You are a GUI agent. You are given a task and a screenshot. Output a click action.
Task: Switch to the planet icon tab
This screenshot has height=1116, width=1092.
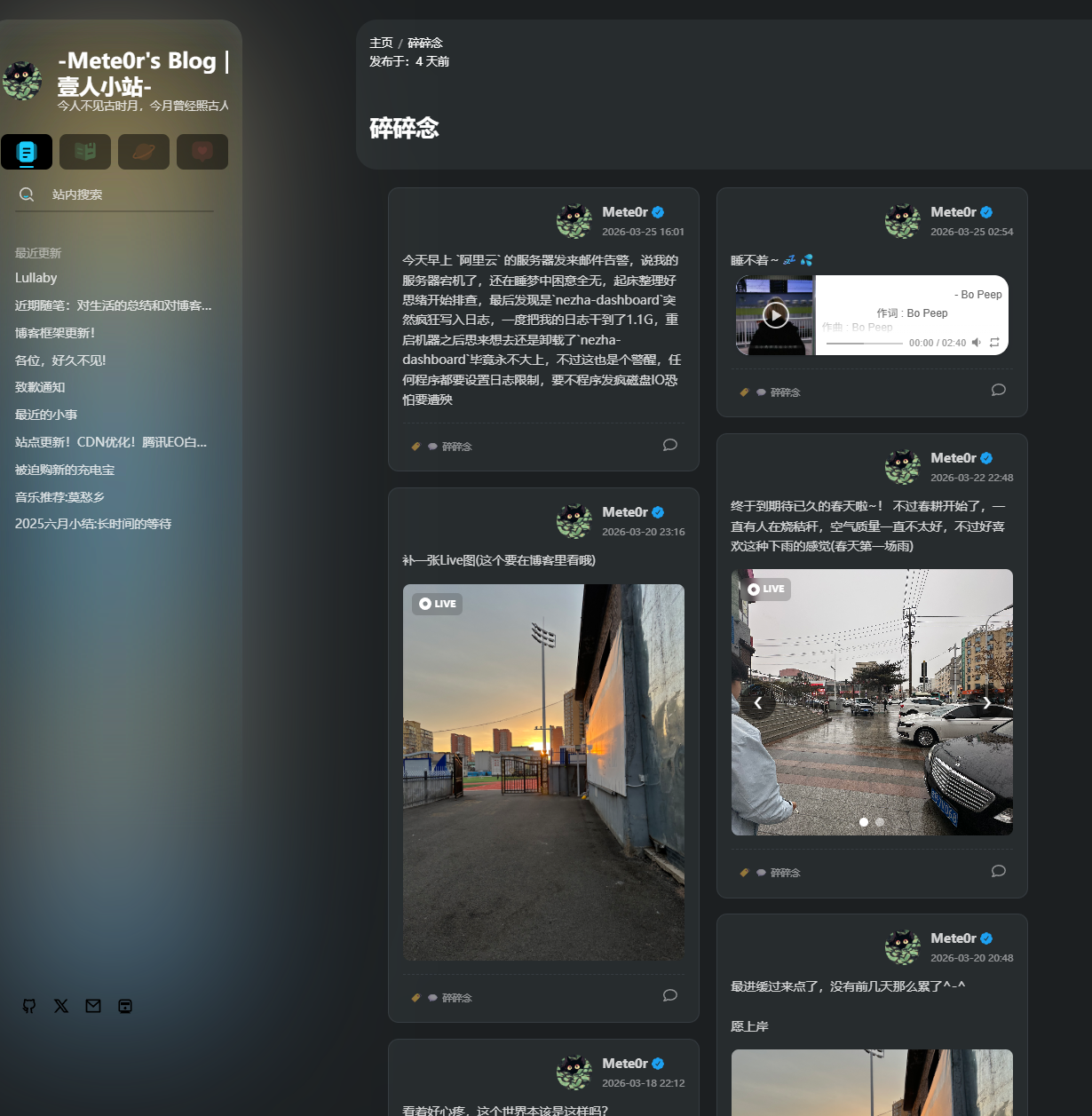(x=144, y=152)
